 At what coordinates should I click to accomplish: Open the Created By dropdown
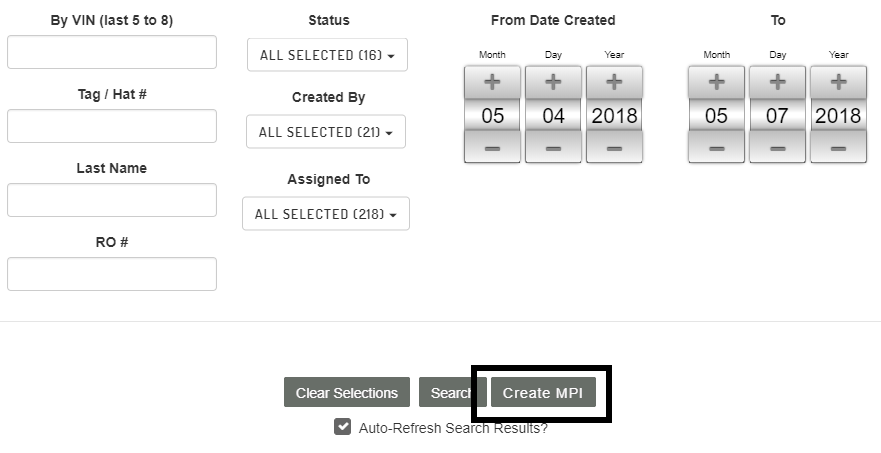tap(326, 132)
